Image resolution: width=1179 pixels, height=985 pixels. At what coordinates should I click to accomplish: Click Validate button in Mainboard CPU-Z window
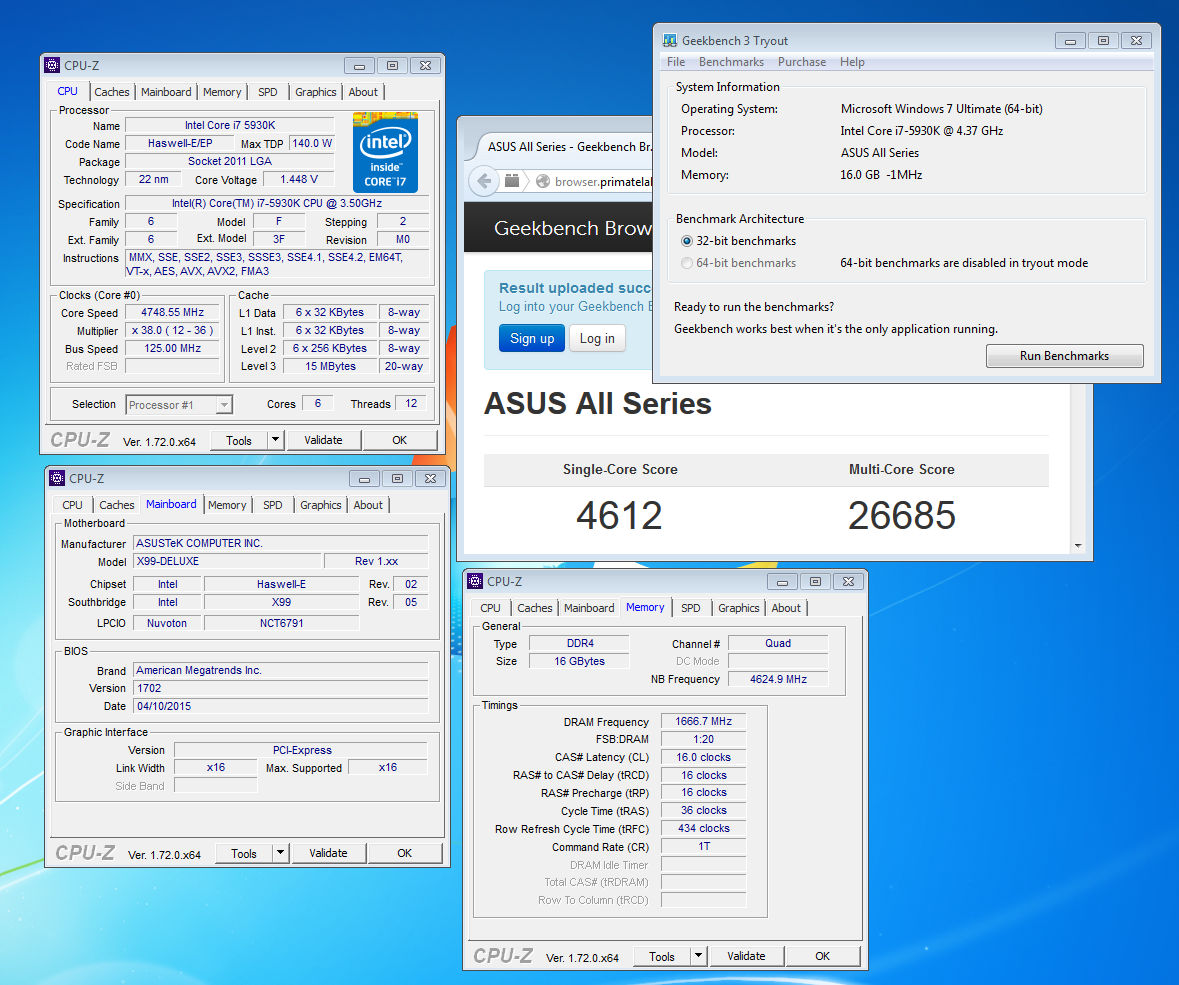point(329,853)
